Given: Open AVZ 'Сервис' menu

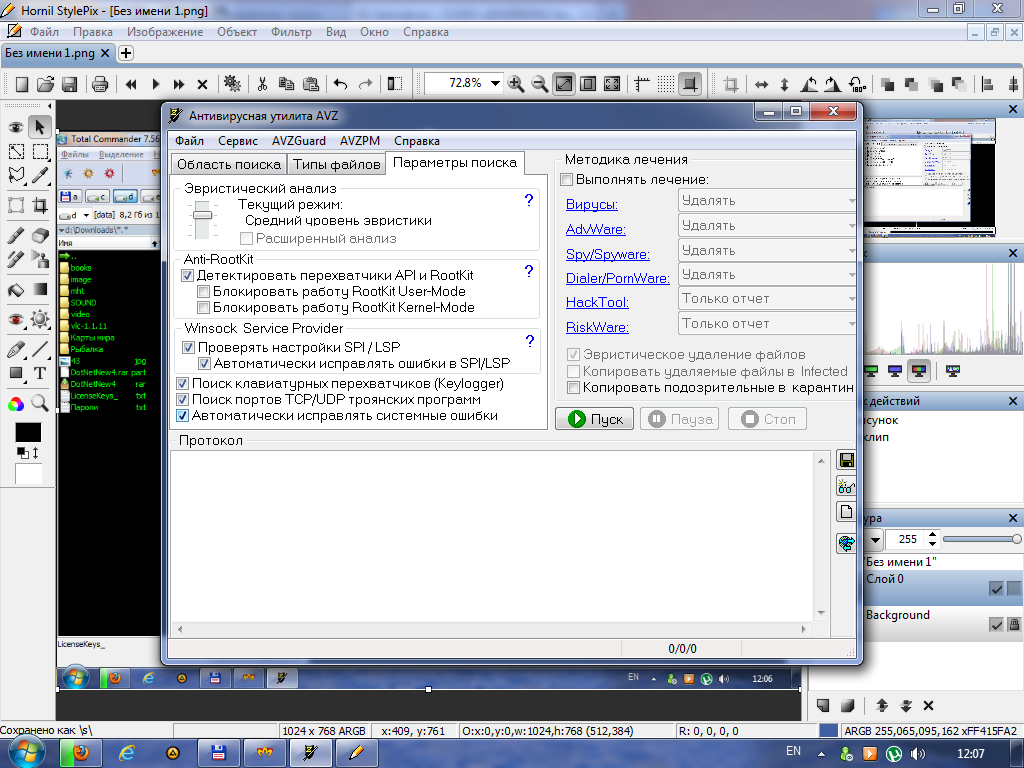Looking at the screenshot, I should (x=238, y=141).
